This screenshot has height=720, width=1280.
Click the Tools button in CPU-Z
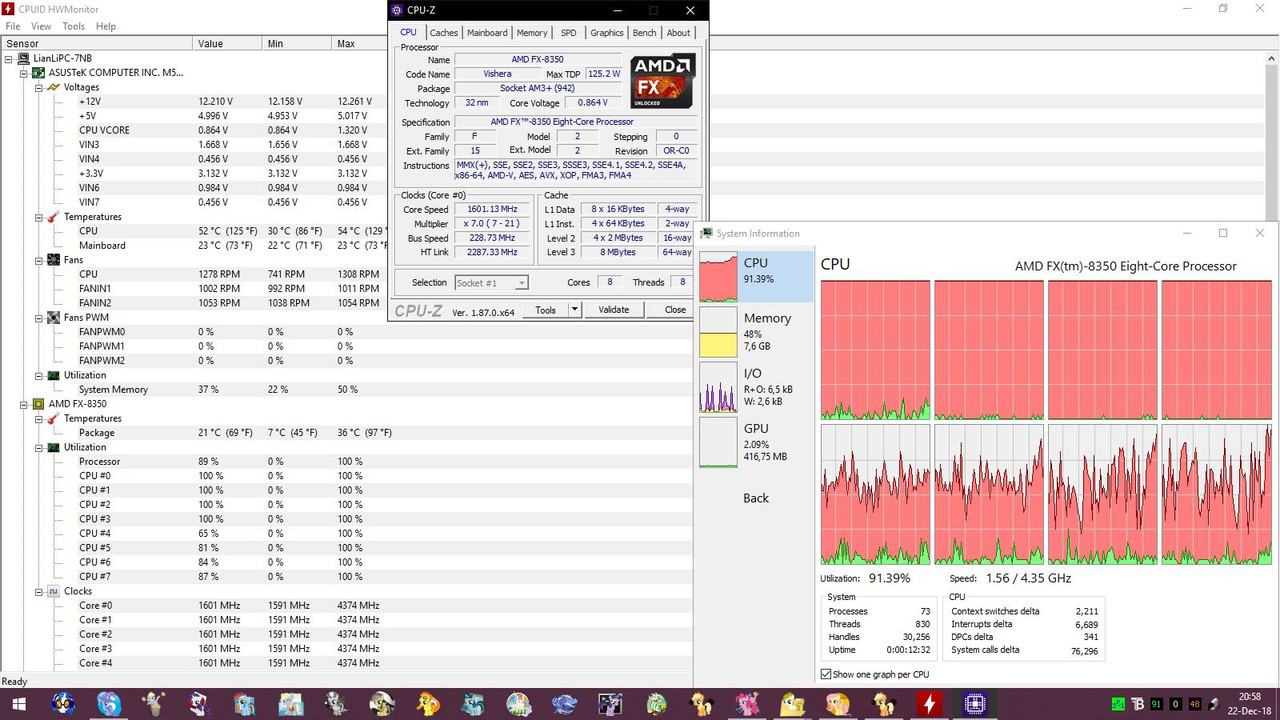point(546,310)
